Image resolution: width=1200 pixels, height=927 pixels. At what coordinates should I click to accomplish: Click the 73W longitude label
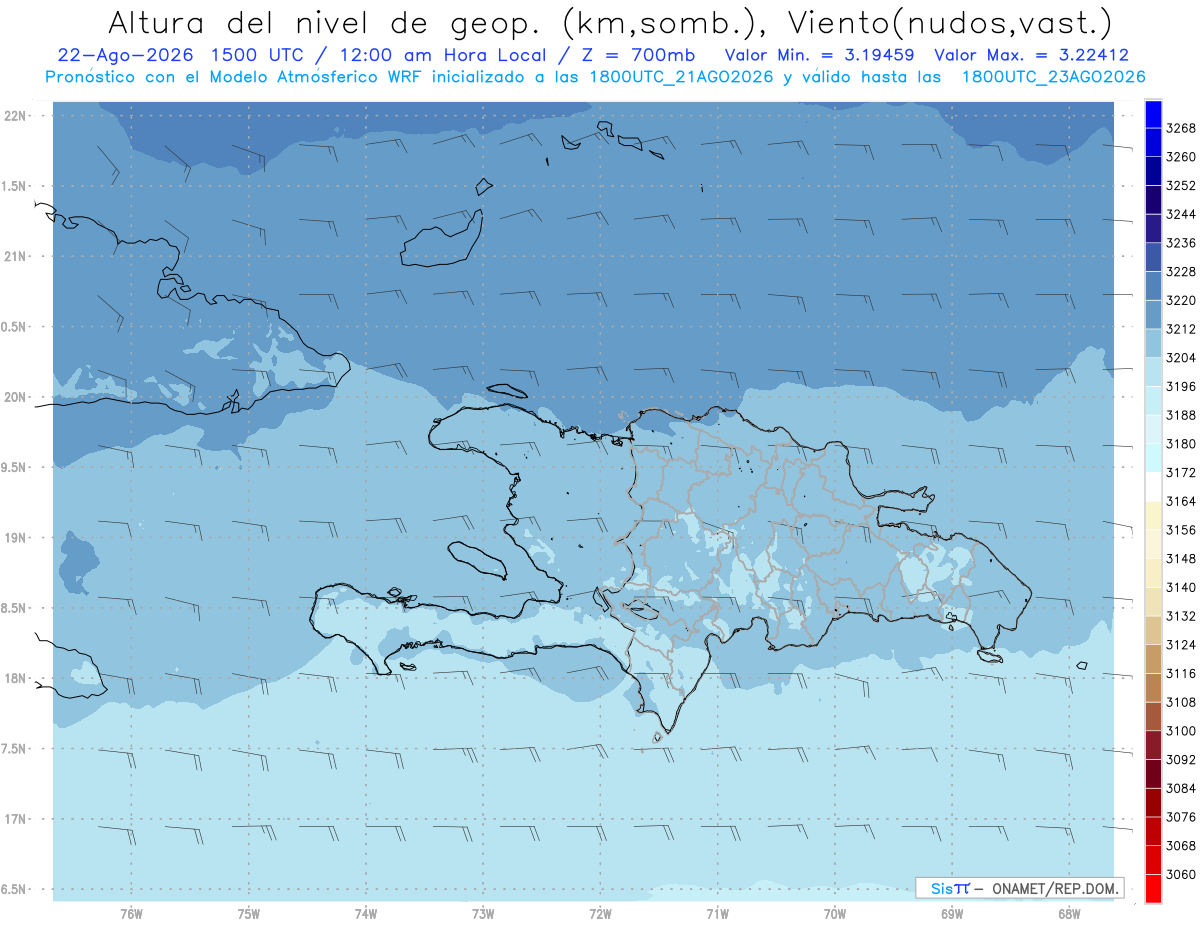483,914
